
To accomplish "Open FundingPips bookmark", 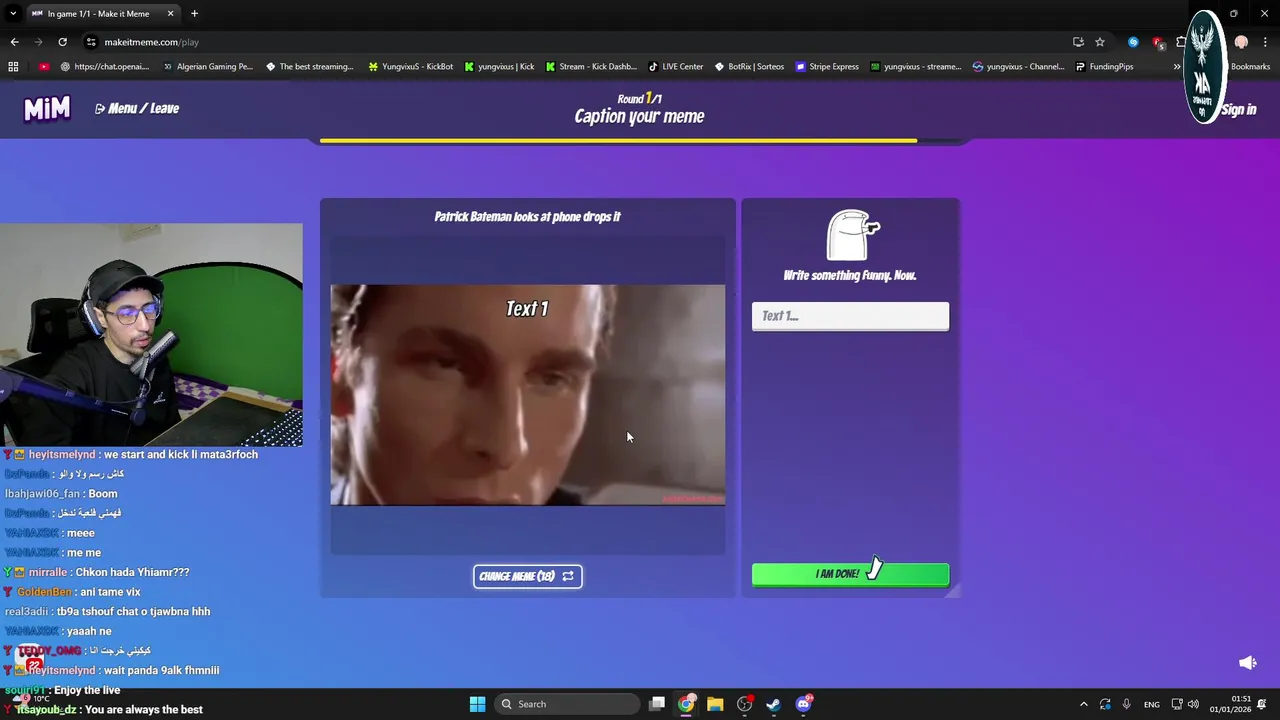I will tap(1104, 67).
